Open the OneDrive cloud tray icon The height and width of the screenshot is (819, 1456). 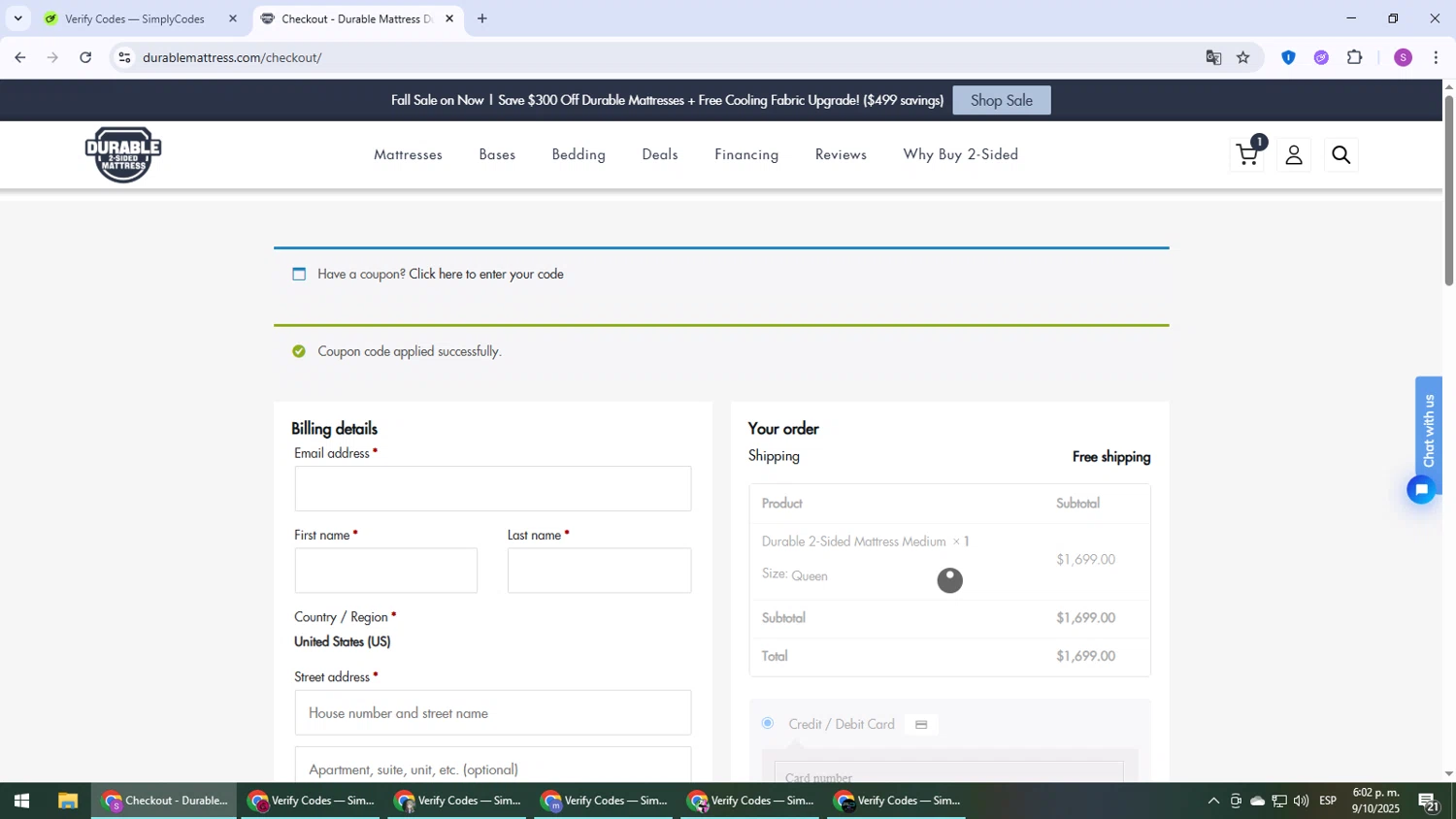tap(1257, 802)
